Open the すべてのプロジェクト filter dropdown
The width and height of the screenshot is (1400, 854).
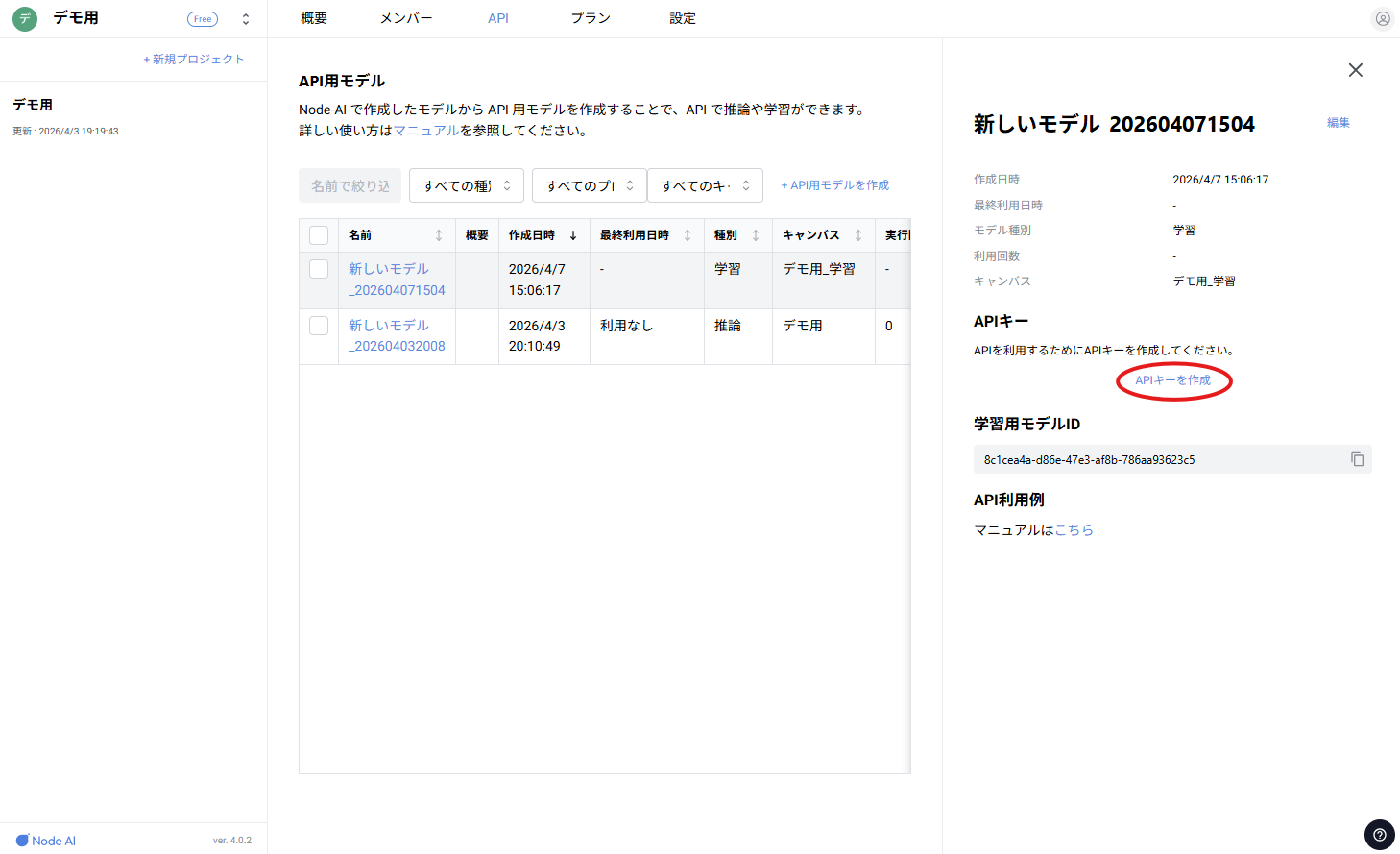pos(589,185)
